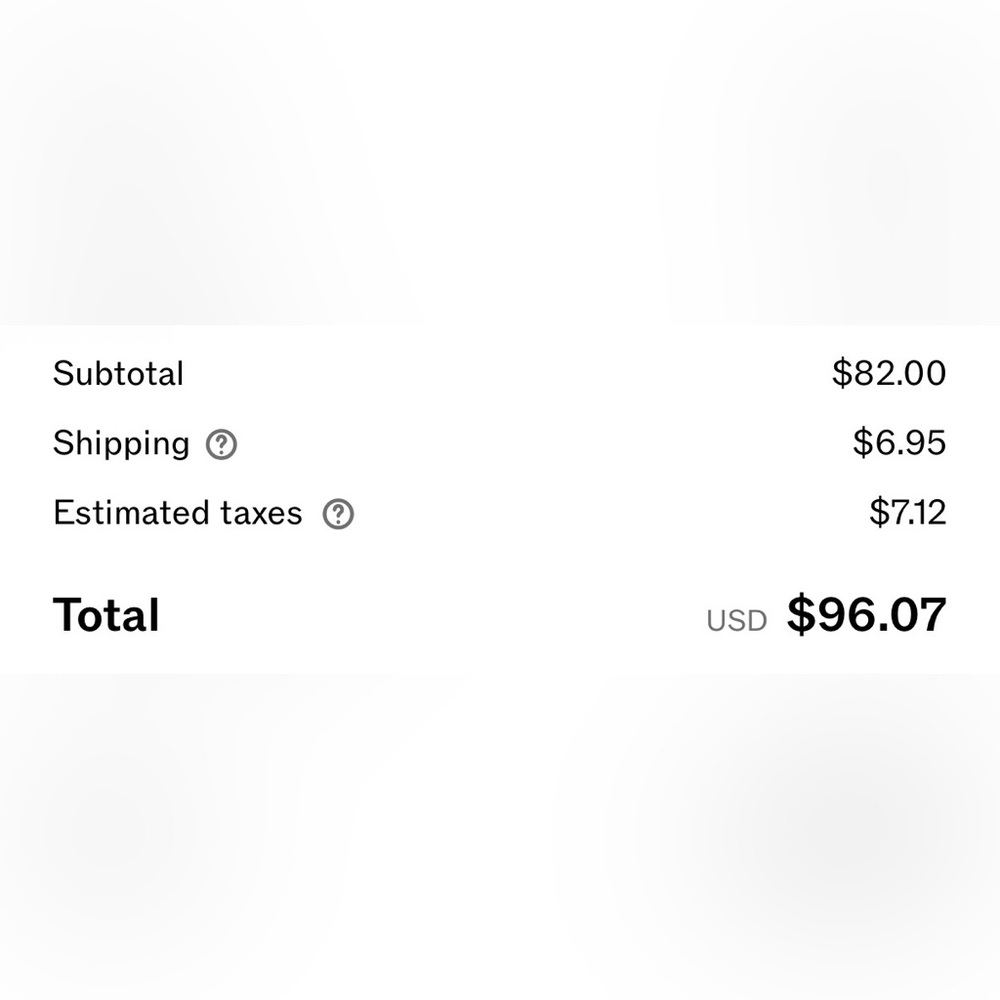Click the grand total price in bold

pyautogui.click(x=866, y=614)
